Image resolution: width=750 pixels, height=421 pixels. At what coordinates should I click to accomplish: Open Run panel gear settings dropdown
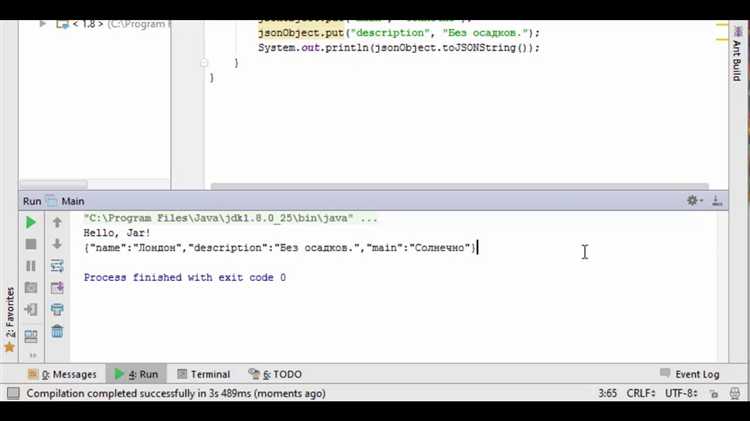click(x=695, y=201)
